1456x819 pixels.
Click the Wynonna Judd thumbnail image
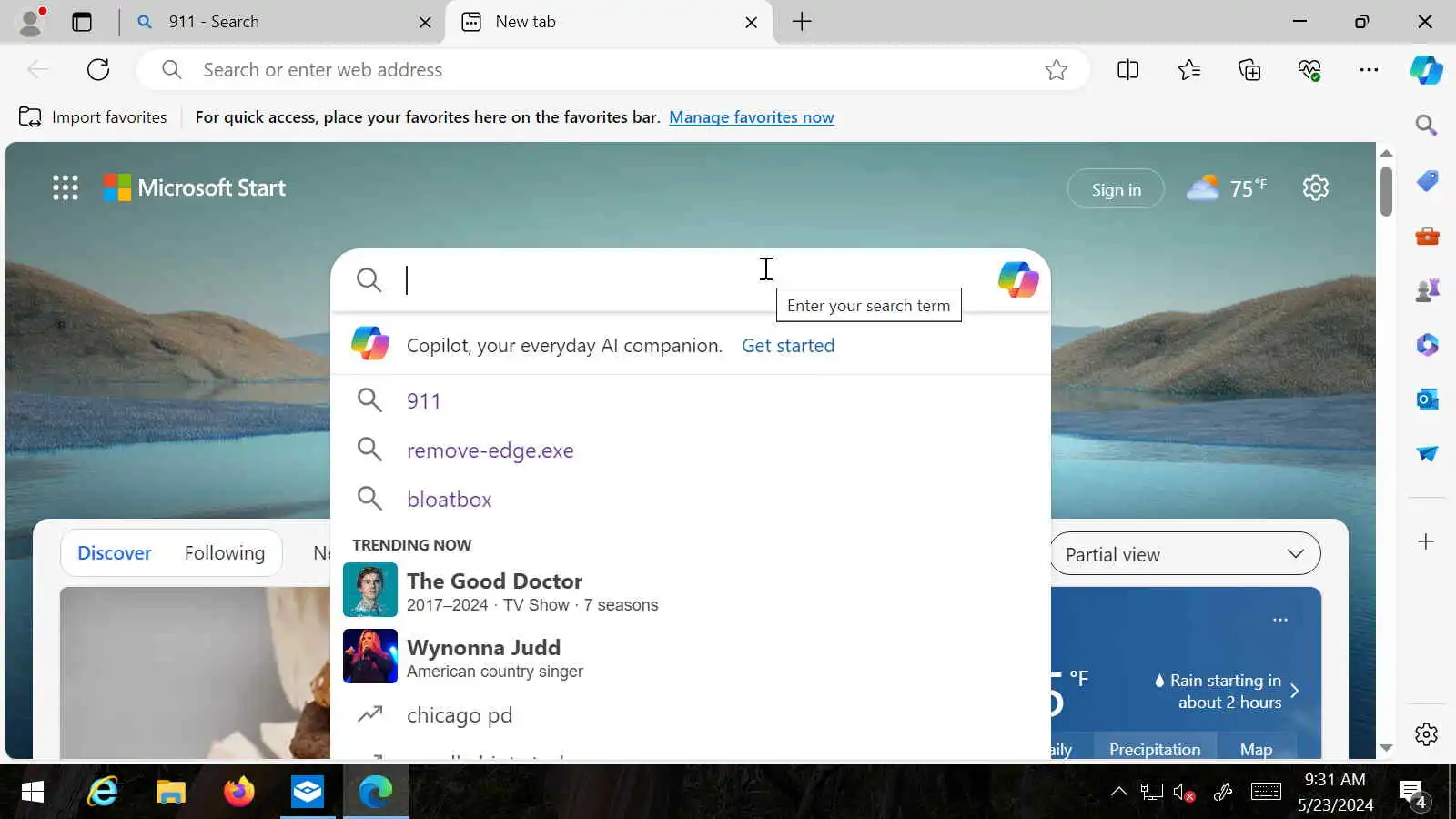(370, 656)
